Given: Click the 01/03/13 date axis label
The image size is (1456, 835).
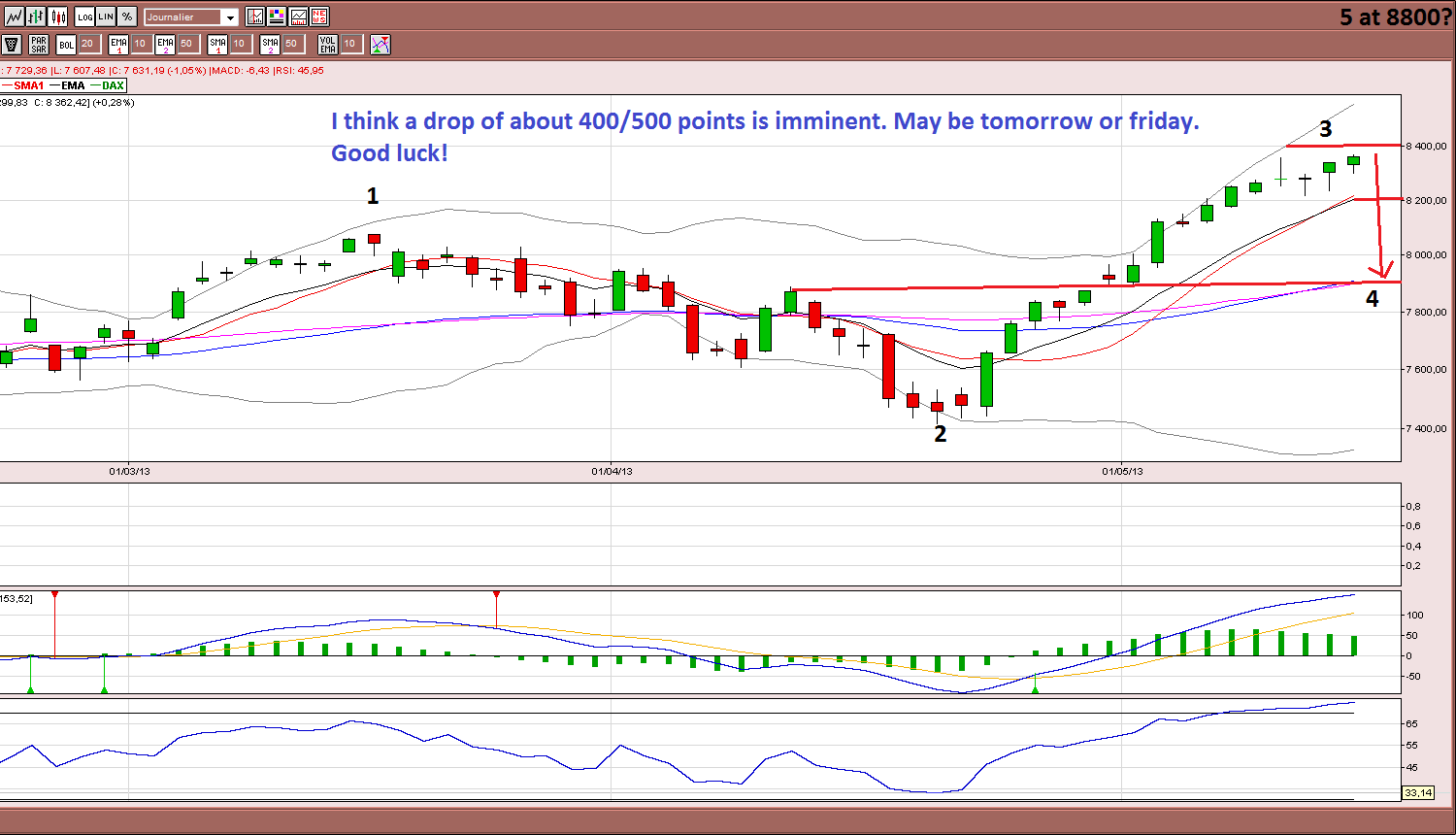Looking at the screenshot, I should click(x=129, y=472).
